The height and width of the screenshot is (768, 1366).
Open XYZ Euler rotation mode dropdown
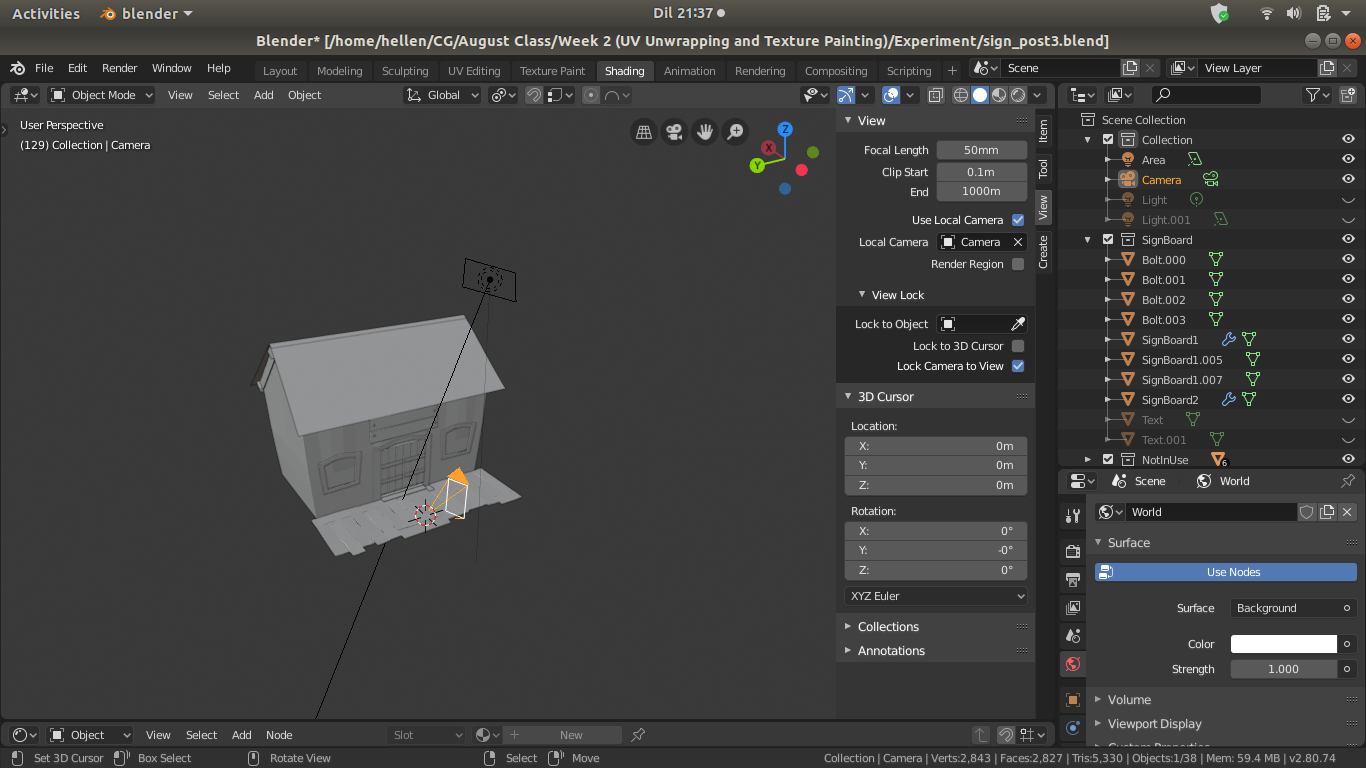click(936, 596)
